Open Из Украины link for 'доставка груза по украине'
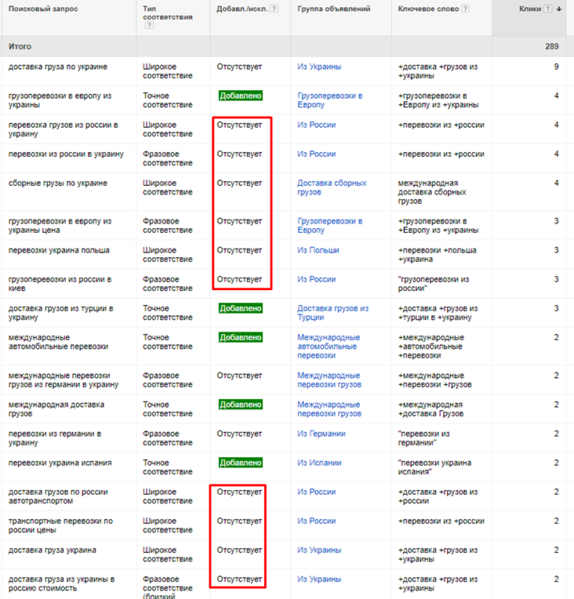Image resolution: width=574 pixels, height=599 pixels. [319, 67]
